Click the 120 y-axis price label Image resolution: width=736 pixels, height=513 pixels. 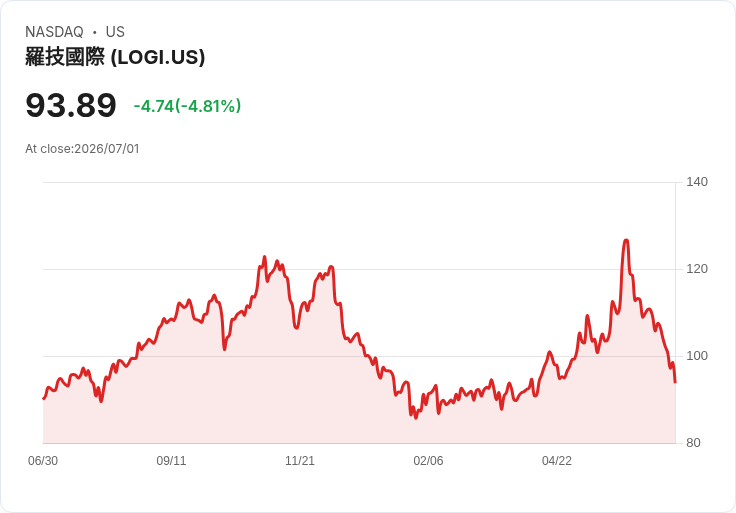pyautogui.click(x=697, y=269)
